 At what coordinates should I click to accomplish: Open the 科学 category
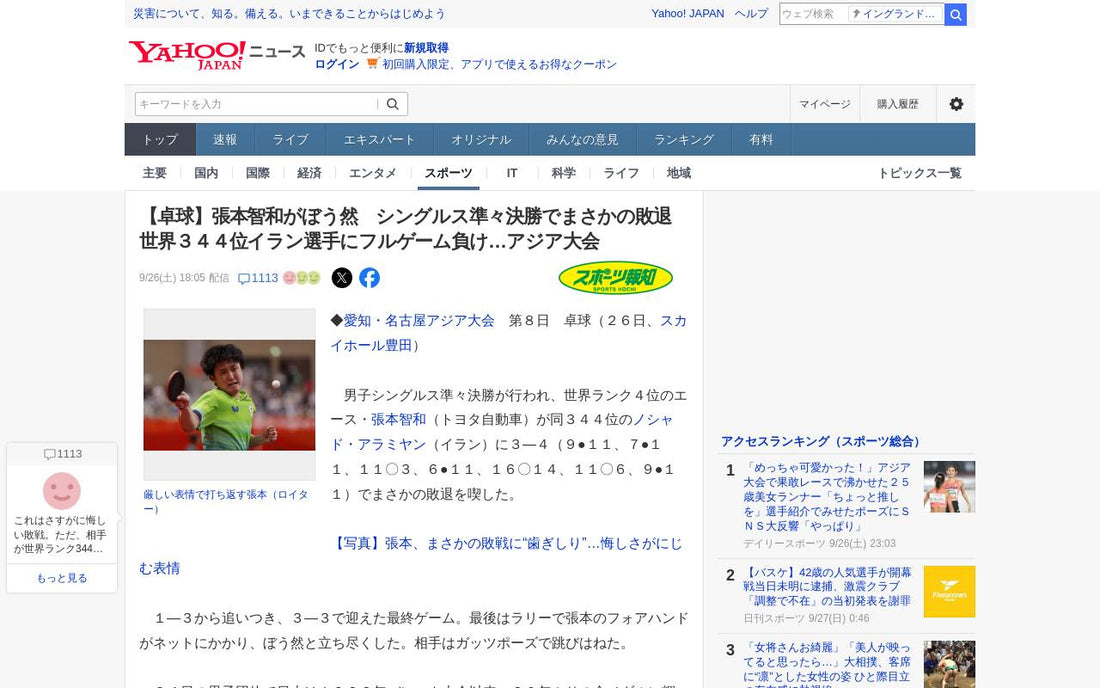tap(563, 173)
